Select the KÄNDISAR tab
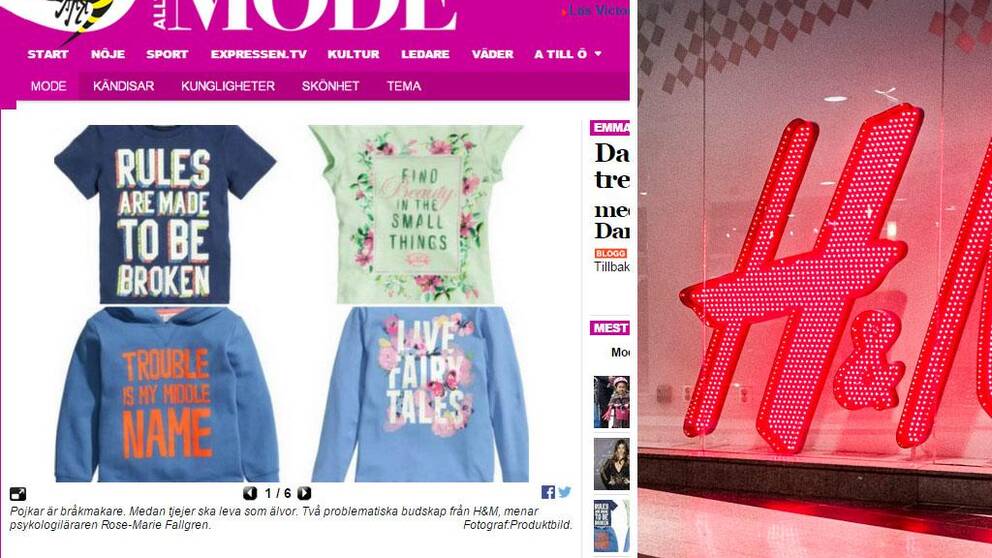The image size is (992, 558). pyautogui.click(x=123, y=86)
